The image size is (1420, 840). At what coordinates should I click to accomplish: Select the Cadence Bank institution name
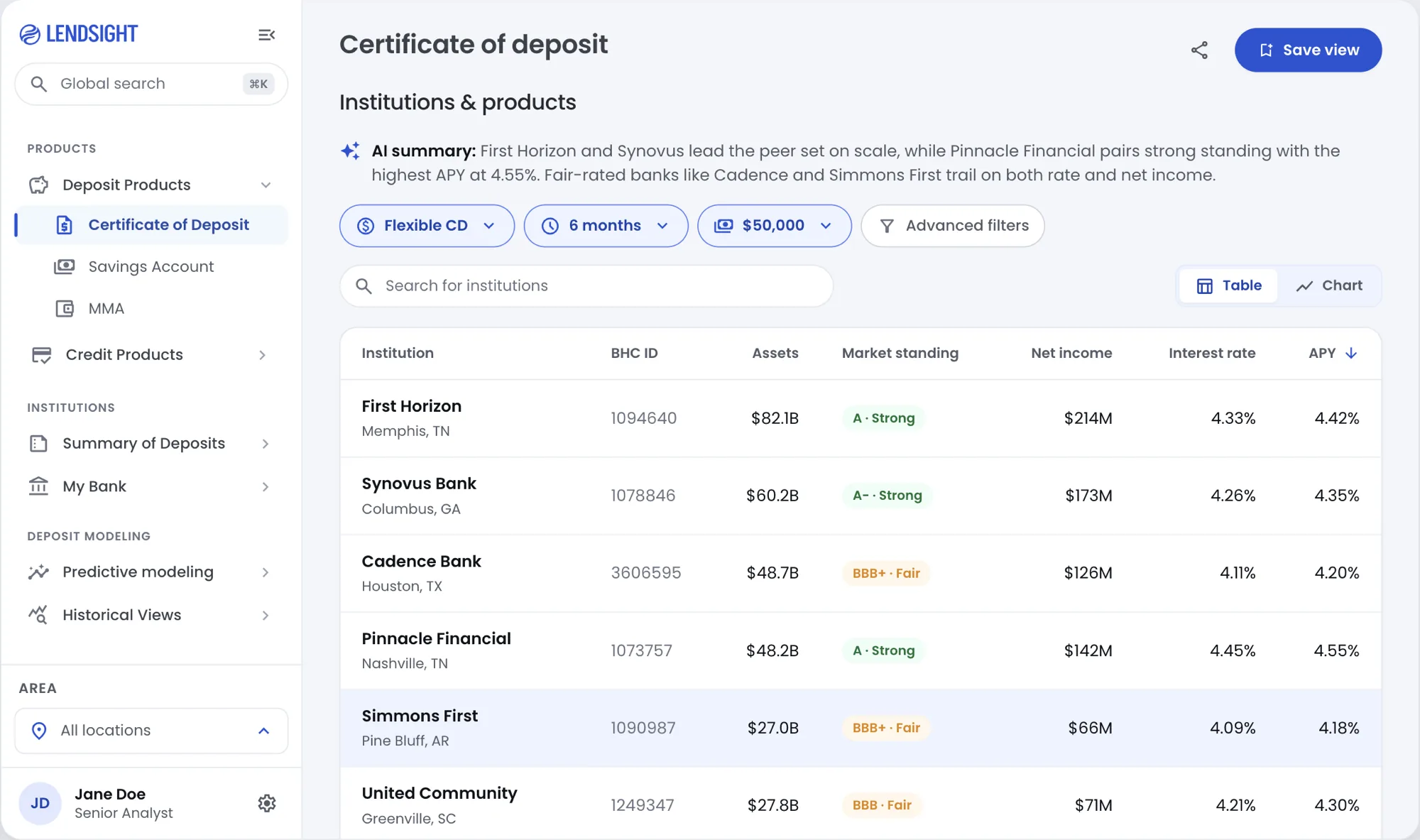[x=421, y=561]
